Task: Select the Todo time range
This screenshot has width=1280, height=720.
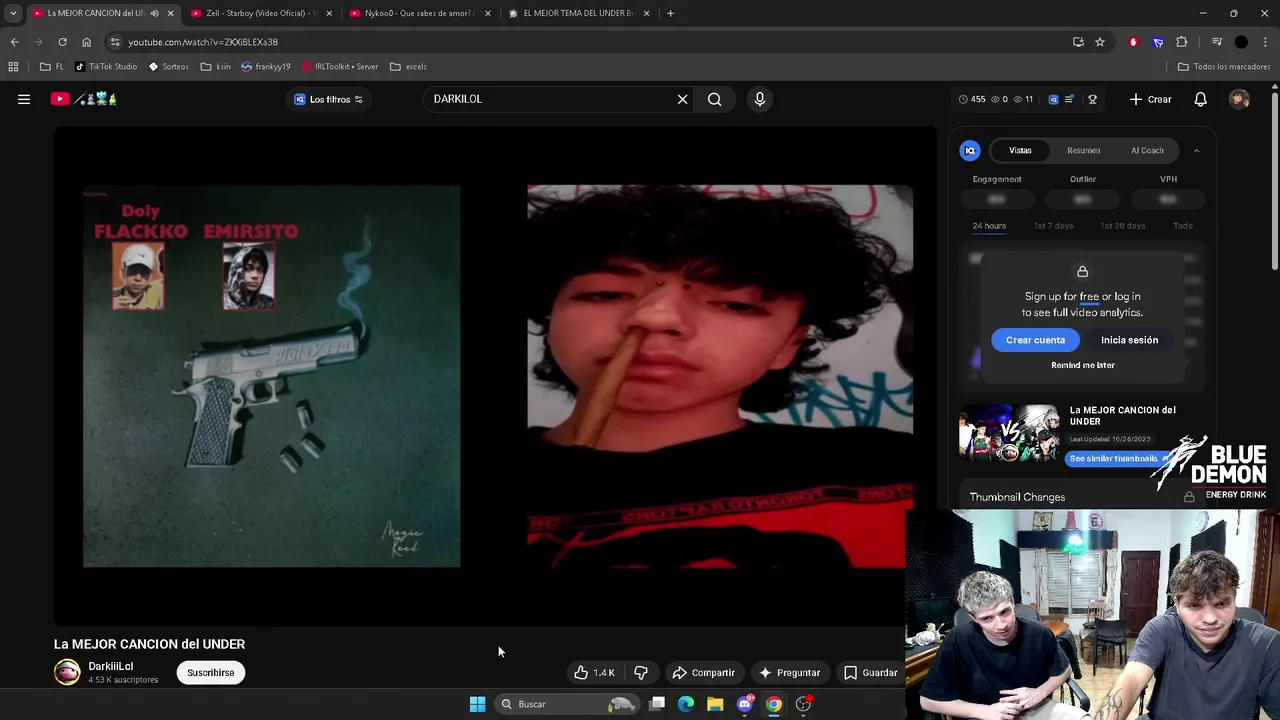Action: pyautogui.click(x=1183, y=226)
